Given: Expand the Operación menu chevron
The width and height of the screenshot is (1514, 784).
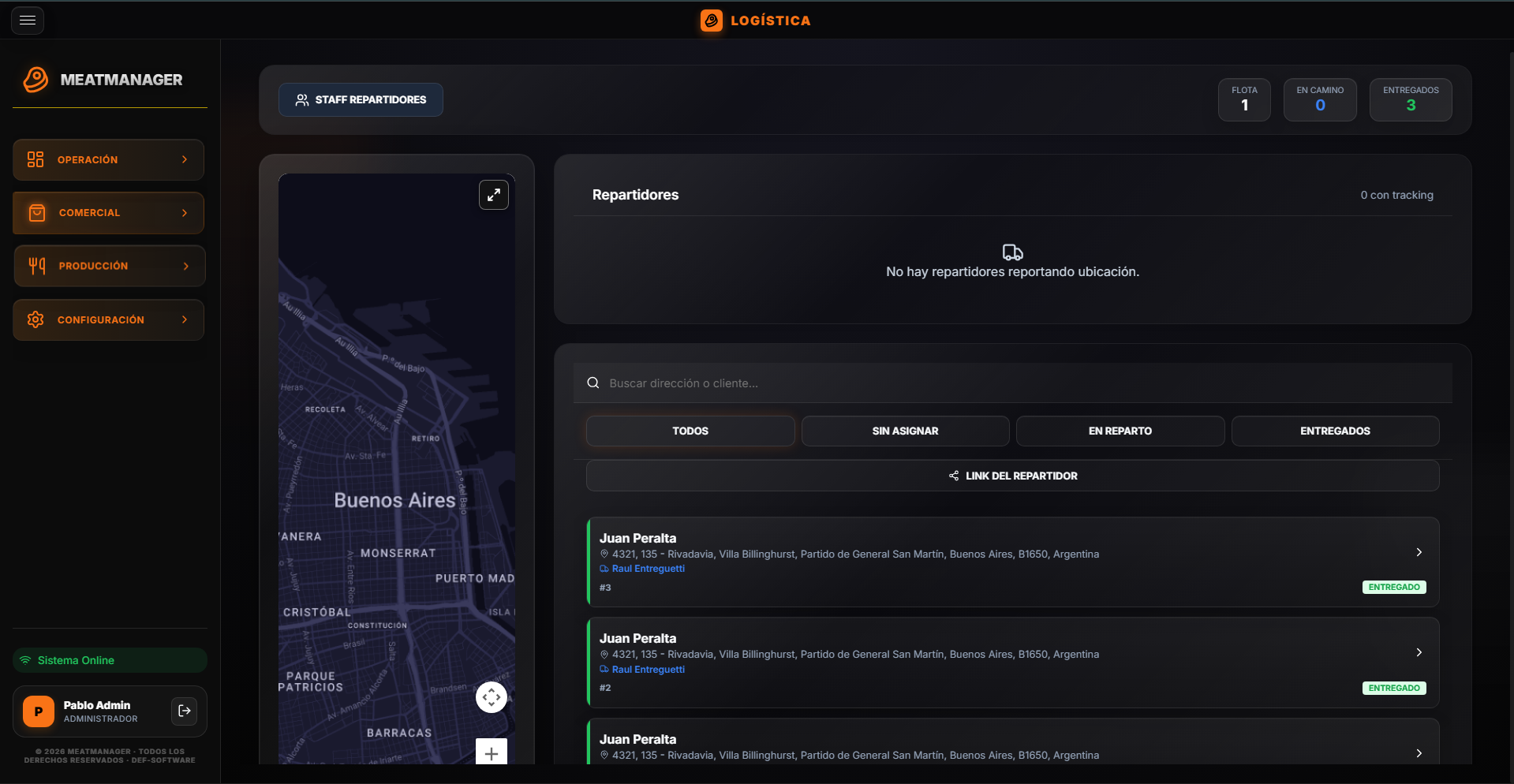Looking at the screenshot, I should 185,159.
